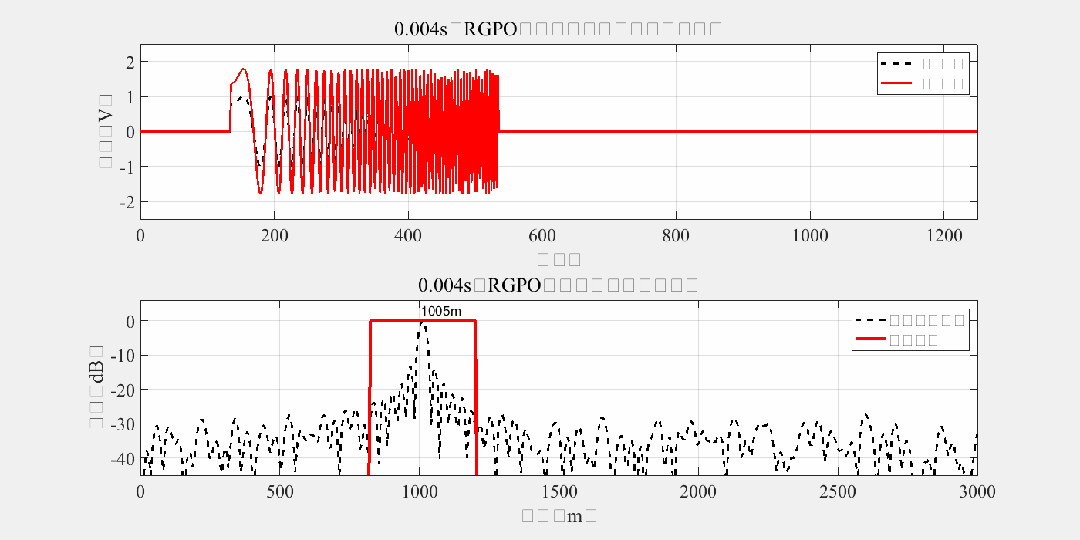Click the y-axis tick label -1 of the waveform plot
This screenshot has width=1080, height=540.
pyautogui.click(x=127, y=166)
